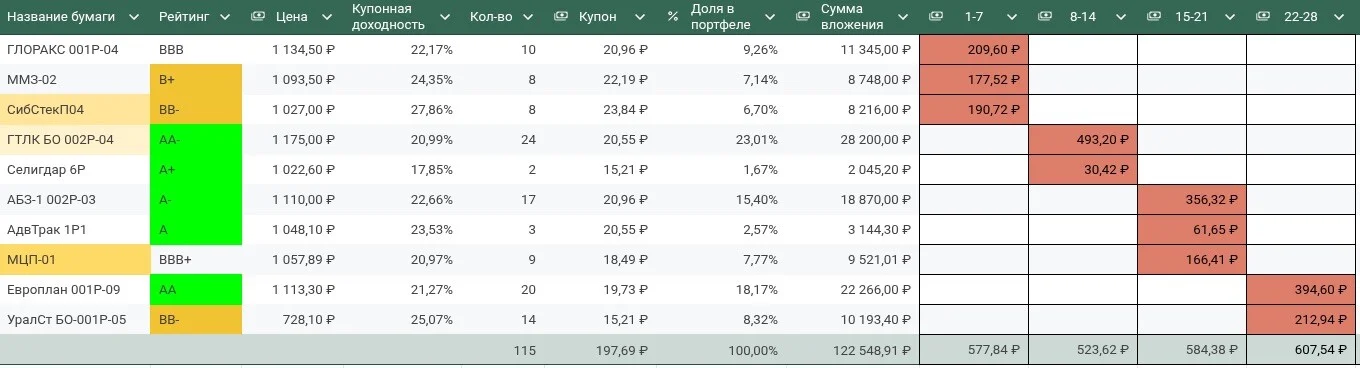Click the red cell 493,20 ₽
This screenshot has height=368, width=1360.
(x=1083, y=139)
